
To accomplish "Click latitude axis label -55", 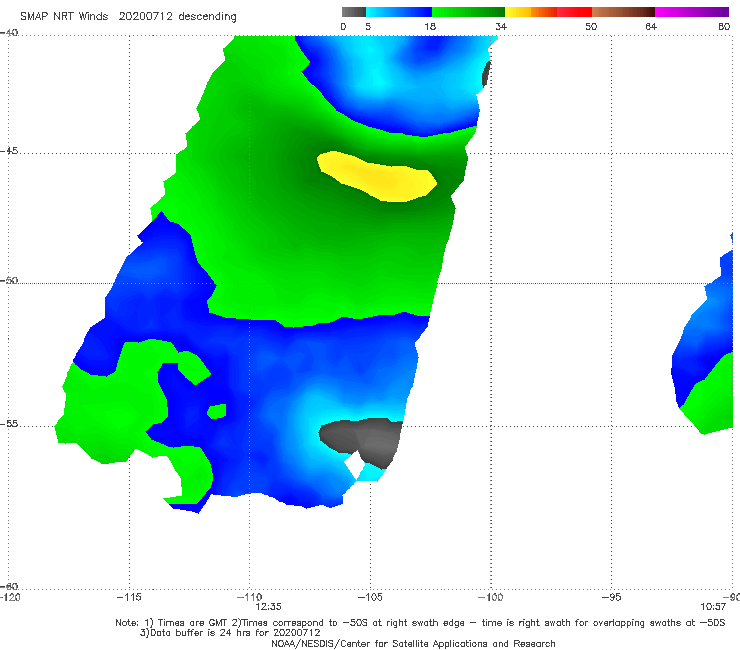I will tap(9, 424).
